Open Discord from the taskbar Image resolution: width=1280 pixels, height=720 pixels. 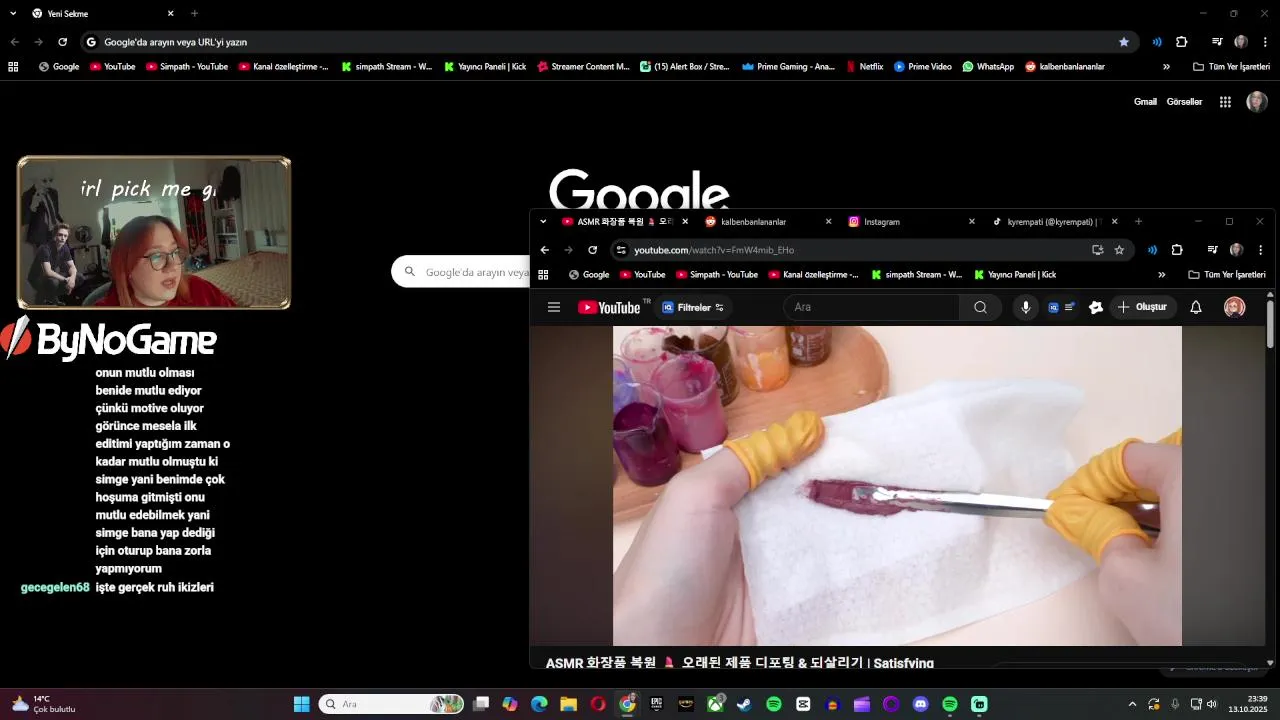coord(920,704)
